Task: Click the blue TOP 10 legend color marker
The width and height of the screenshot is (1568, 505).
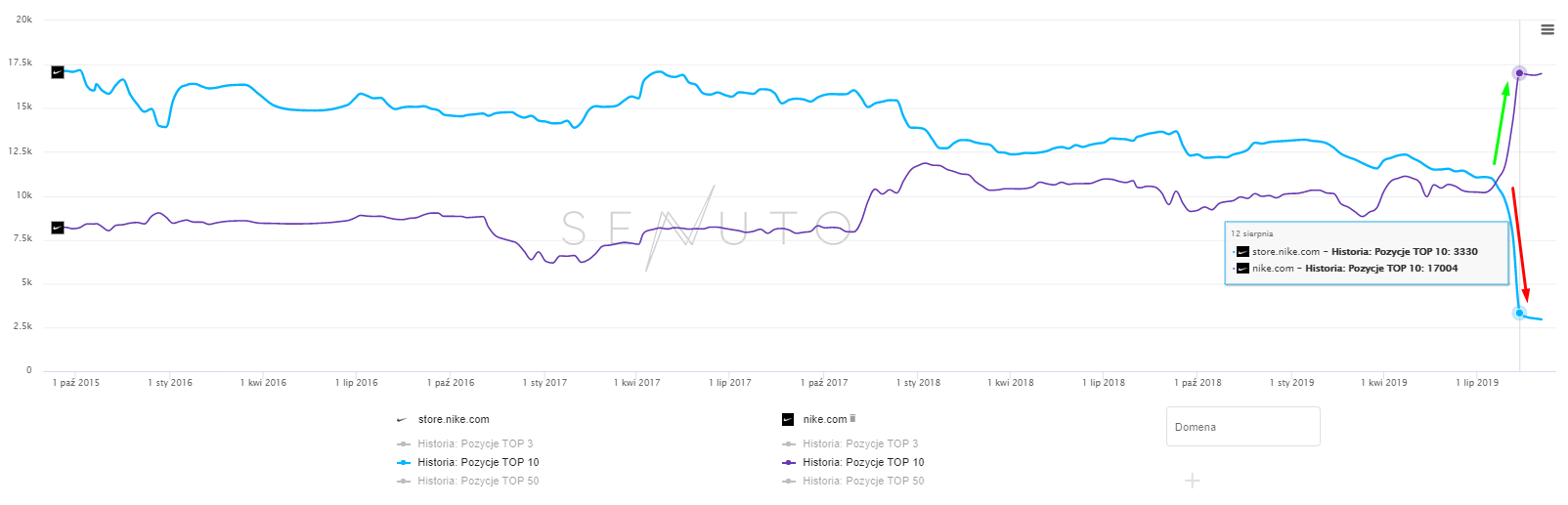Action: coord(404,462)
